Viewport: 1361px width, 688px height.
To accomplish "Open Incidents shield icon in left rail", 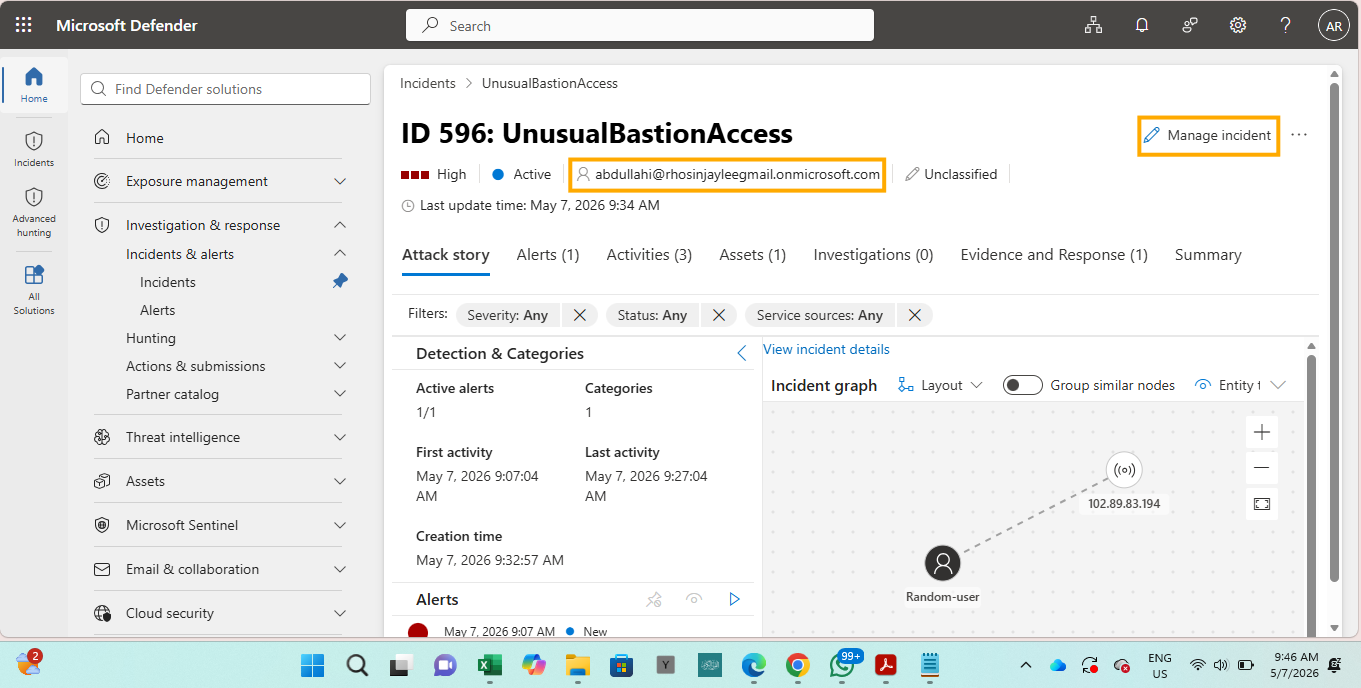I will tap(34, 149).
